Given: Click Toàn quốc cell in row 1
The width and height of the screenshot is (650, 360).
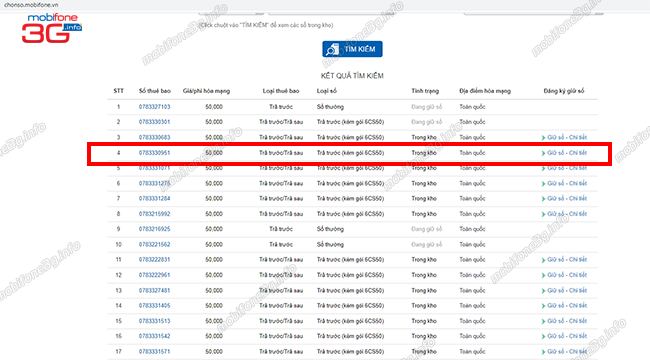Looking at the screenshot, I should (x=472, y=107).
